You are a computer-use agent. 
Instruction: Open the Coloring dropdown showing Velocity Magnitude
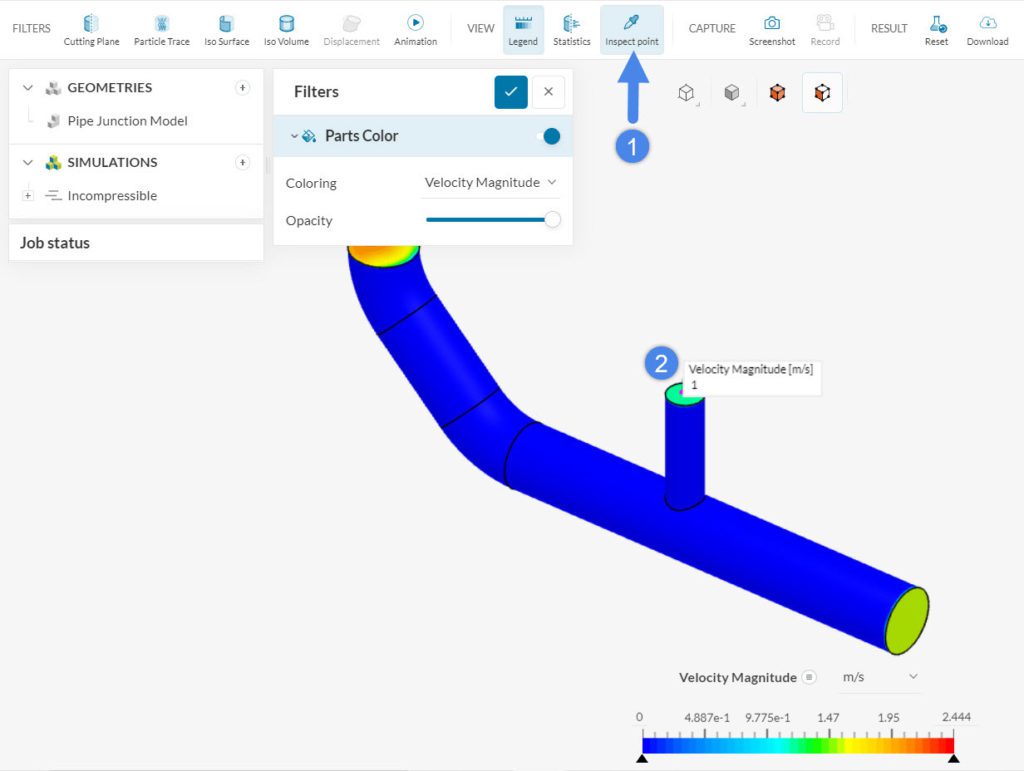(491, 183)
